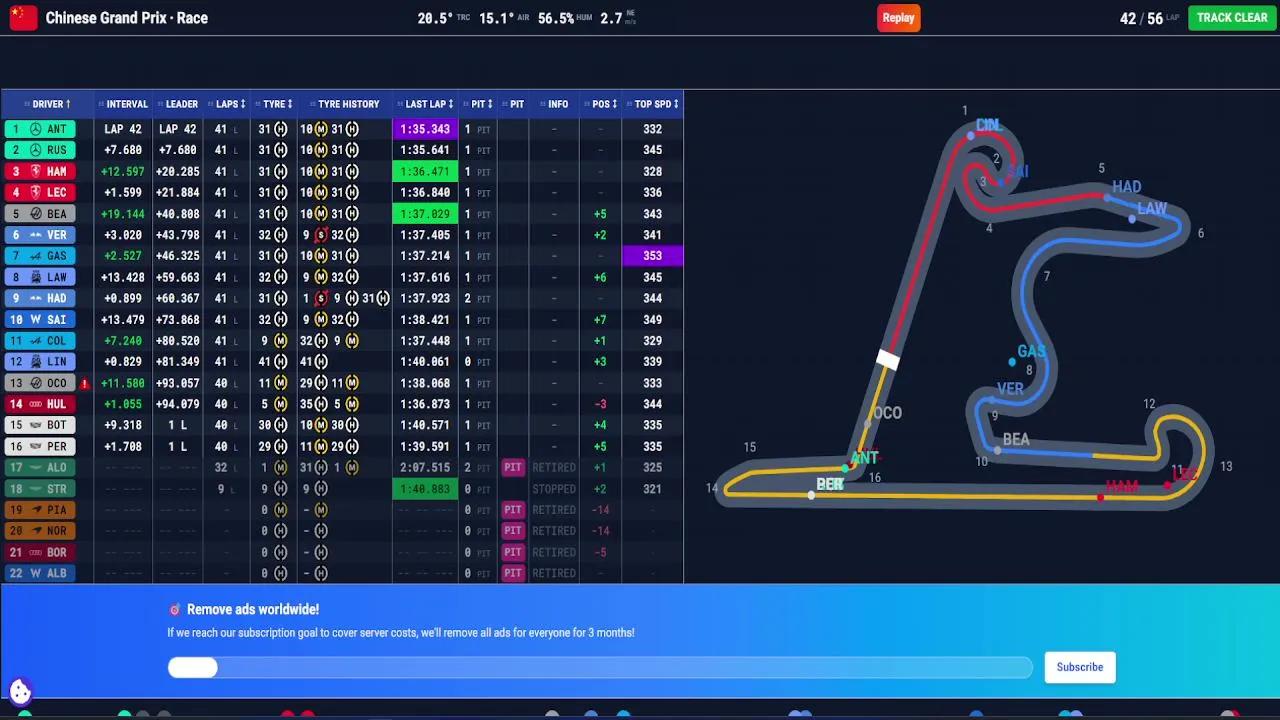Click the red warning icon next to OCO

pos(85,383)
